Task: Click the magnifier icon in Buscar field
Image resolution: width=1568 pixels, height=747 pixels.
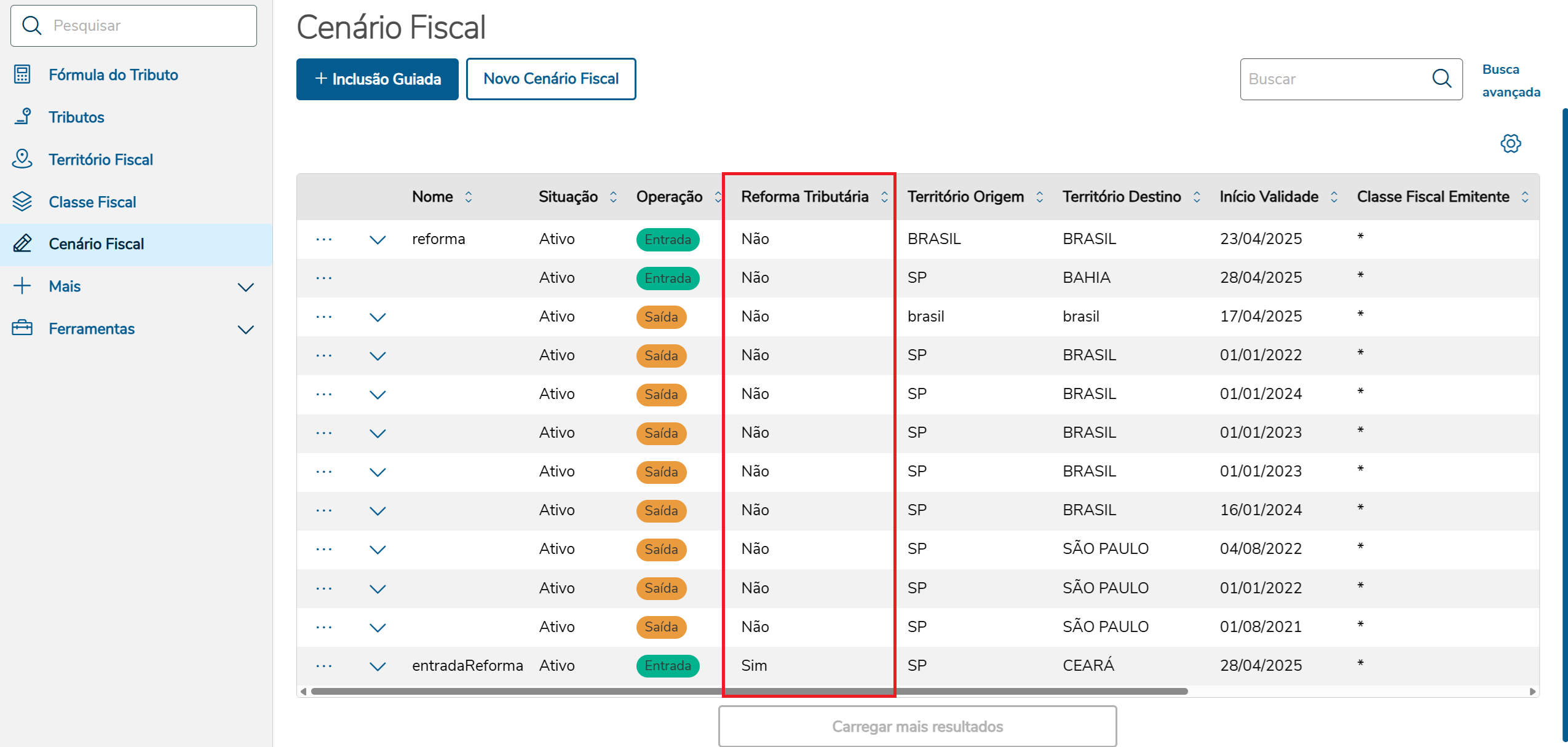Action: (x=1441, y=79)
